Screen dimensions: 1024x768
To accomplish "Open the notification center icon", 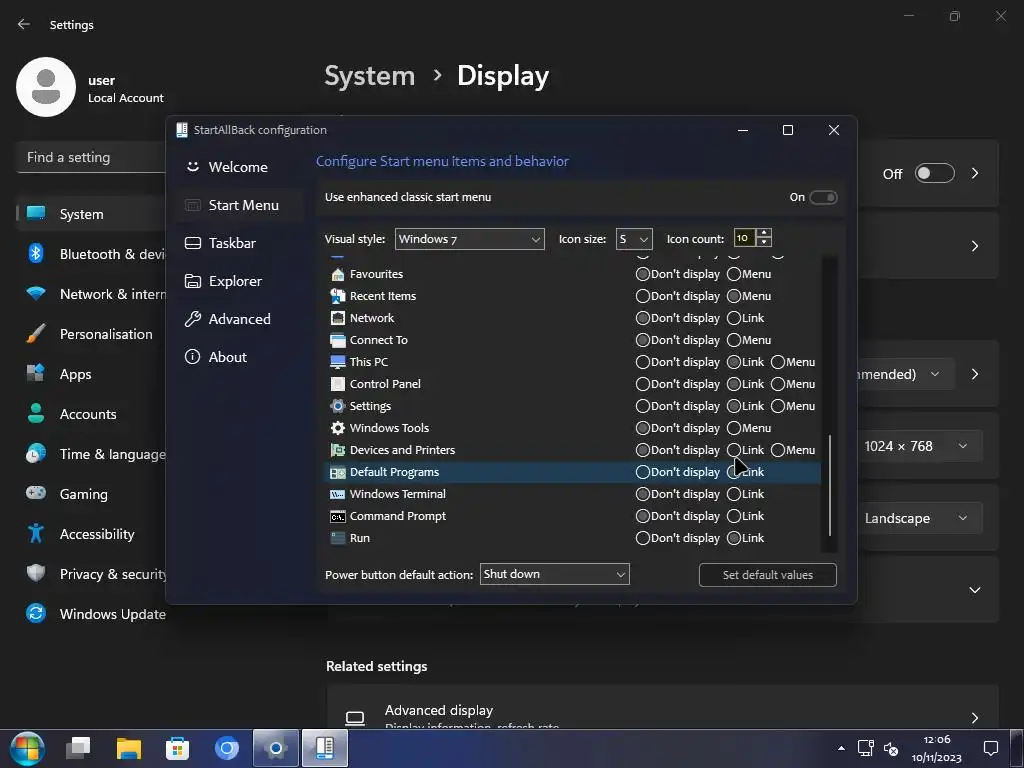I will 991,748.
